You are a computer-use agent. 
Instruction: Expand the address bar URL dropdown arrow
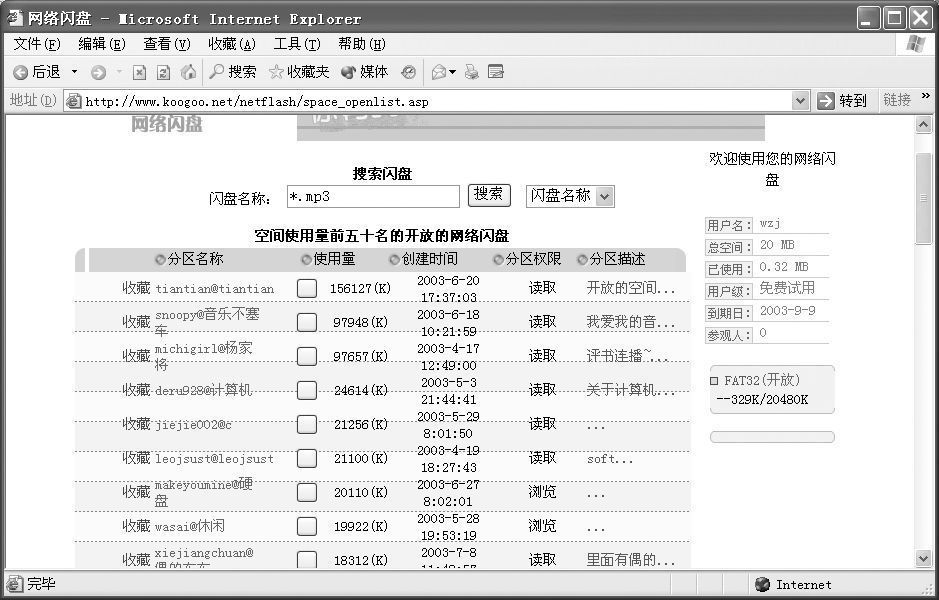(800, 101)
